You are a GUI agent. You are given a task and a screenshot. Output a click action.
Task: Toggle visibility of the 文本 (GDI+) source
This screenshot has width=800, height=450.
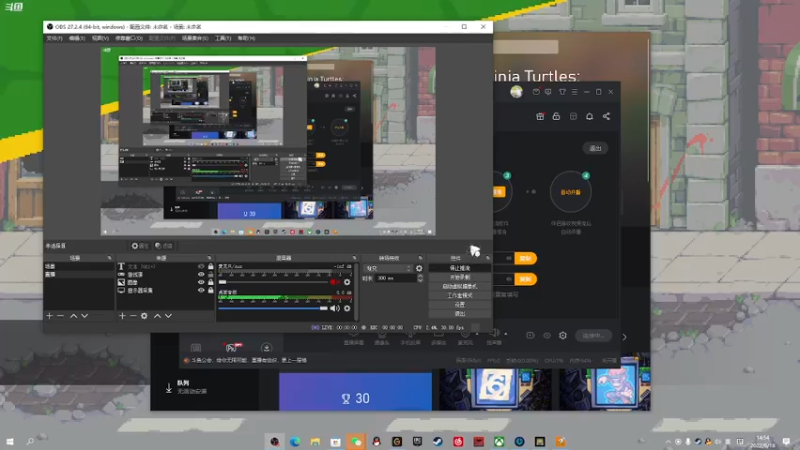tap(201, 266)
